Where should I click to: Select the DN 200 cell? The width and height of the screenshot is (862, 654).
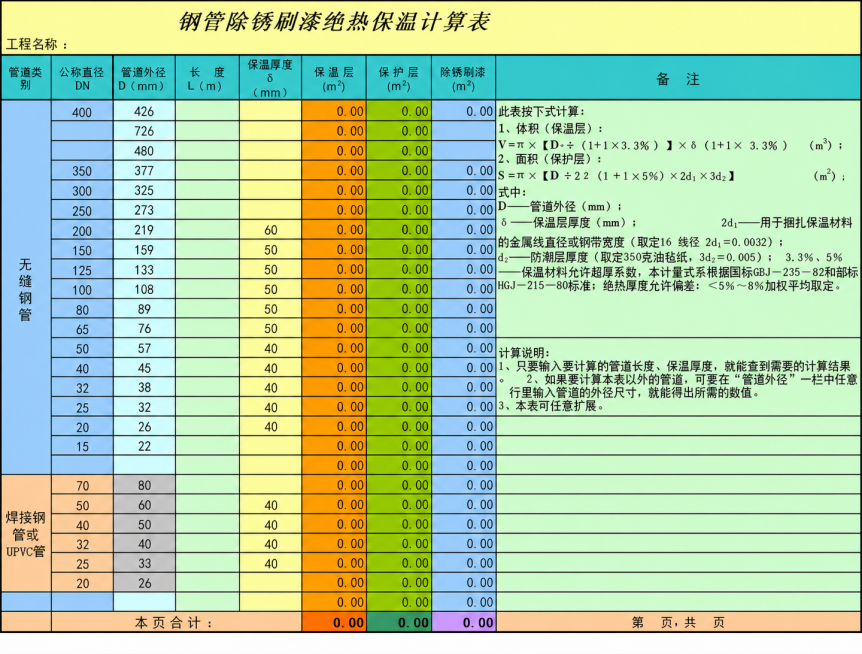tap(82, 230)
